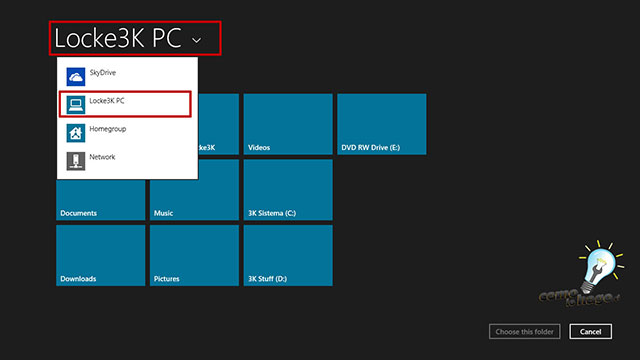This screenshot has width=640, height=360.
Task: Click the Homegroup house icon
Action: 76,133
